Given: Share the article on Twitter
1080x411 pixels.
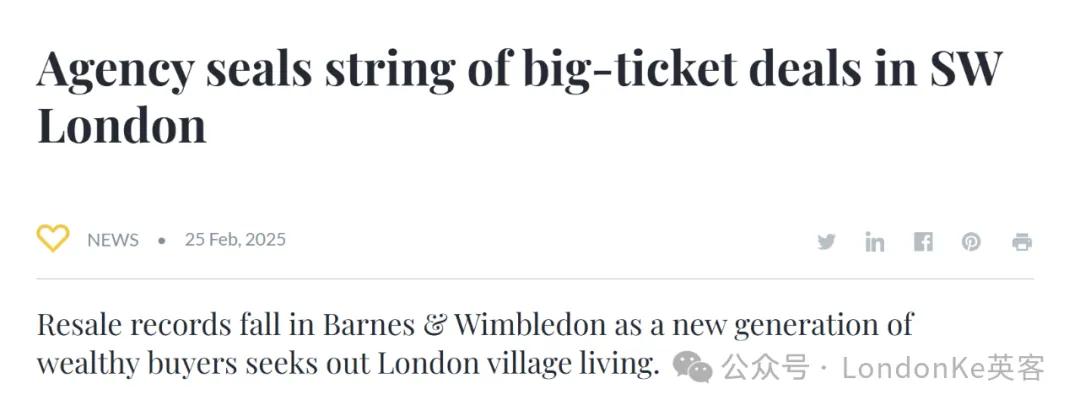Looking at the screenshot, I should [826, 242].
